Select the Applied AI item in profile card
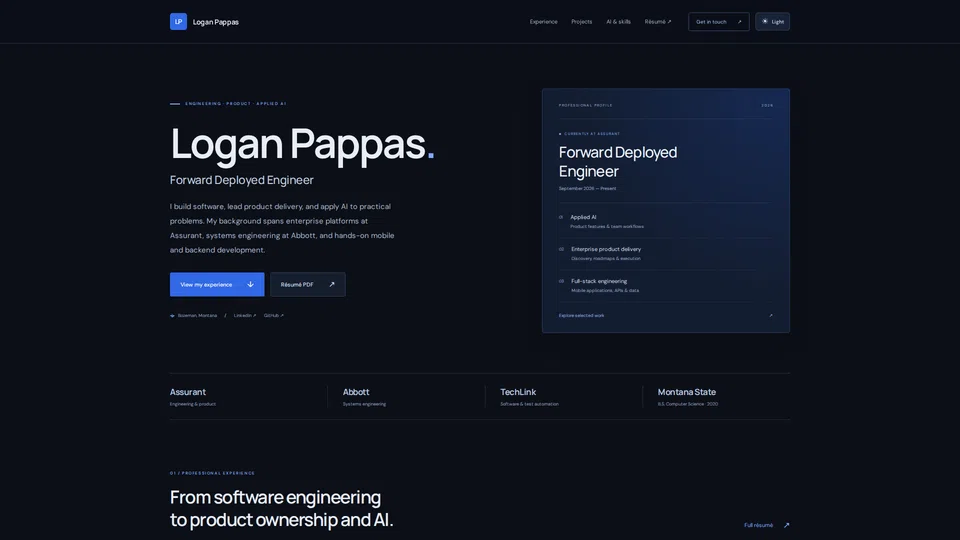 tap(666, 221)
